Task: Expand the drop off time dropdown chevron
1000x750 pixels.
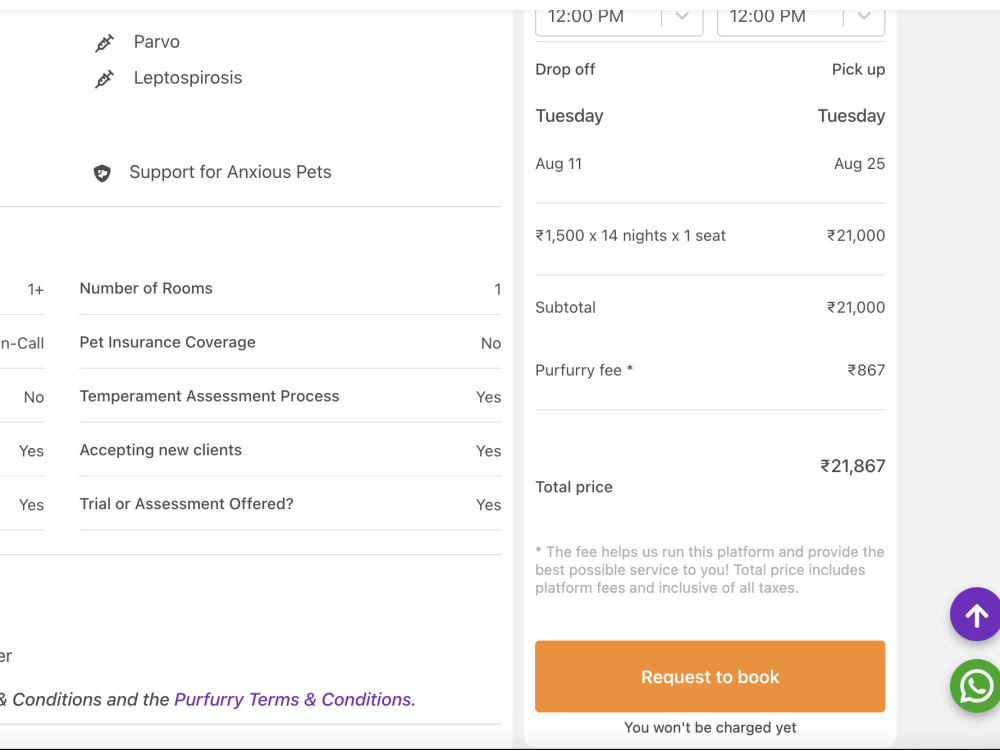Action: pyautogui.click(x=682, y=16)
